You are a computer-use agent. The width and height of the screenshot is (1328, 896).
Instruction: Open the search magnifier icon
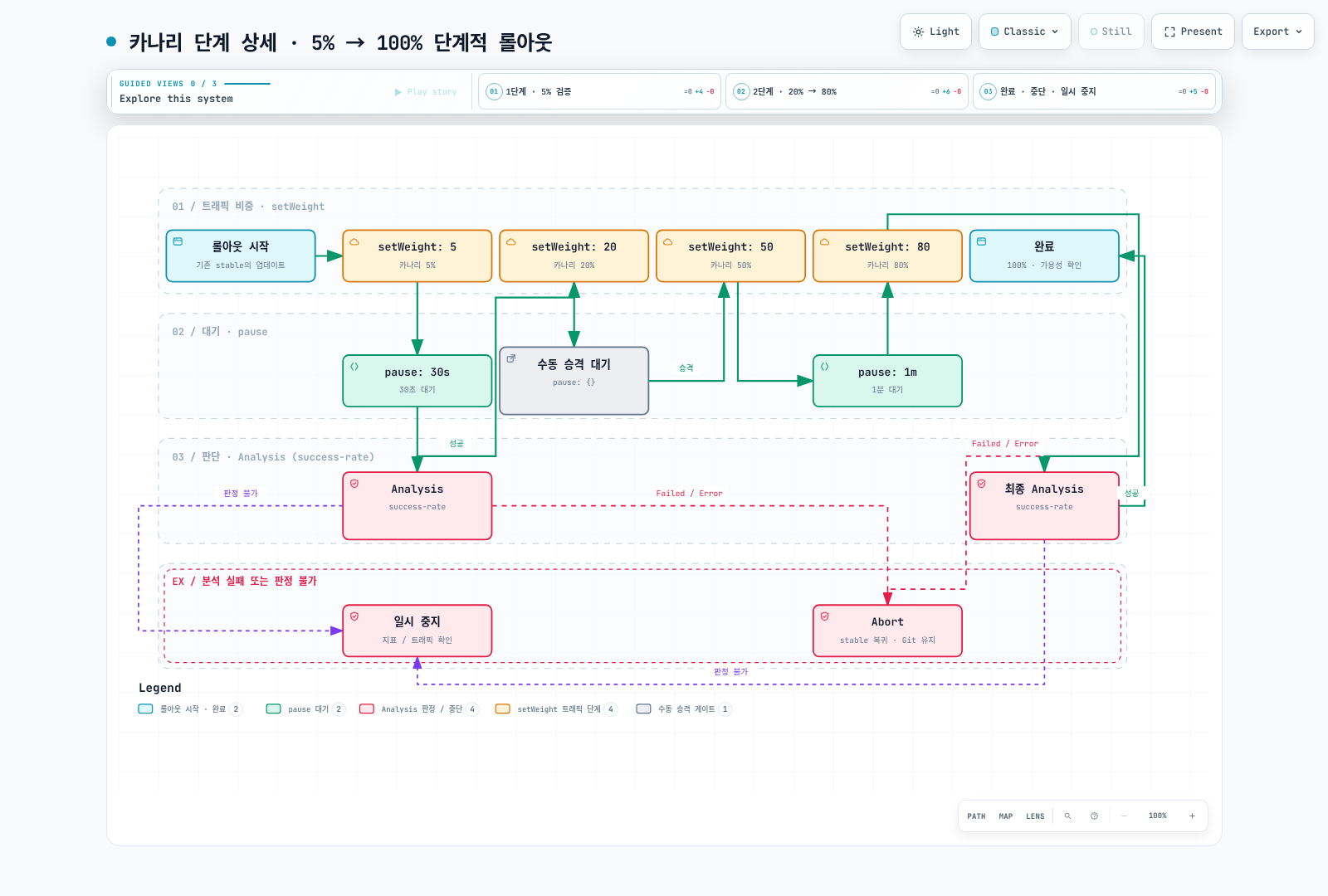(x=1067, y=816)
